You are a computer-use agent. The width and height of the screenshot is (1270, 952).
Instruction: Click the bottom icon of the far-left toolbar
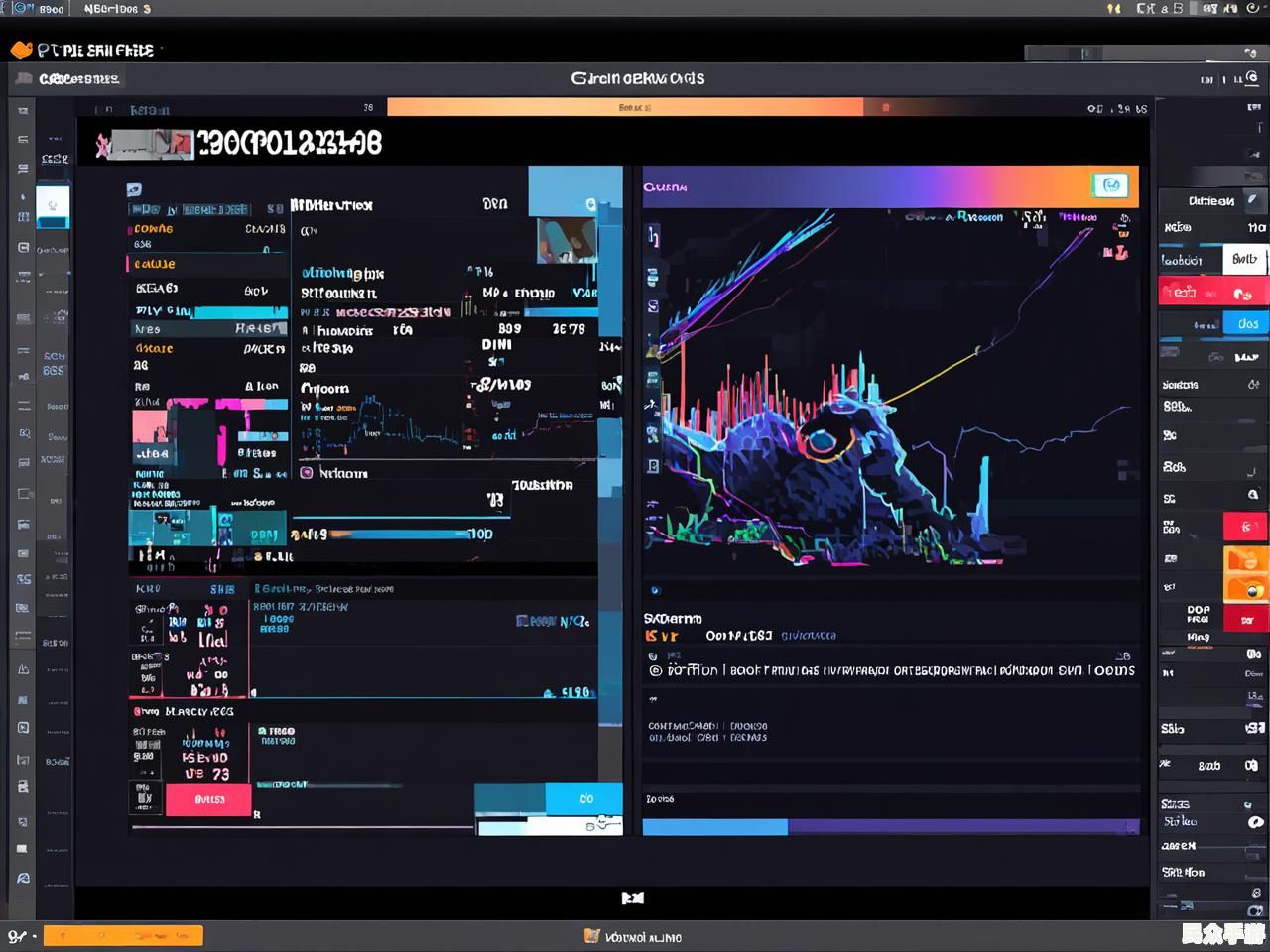point(22,879)
